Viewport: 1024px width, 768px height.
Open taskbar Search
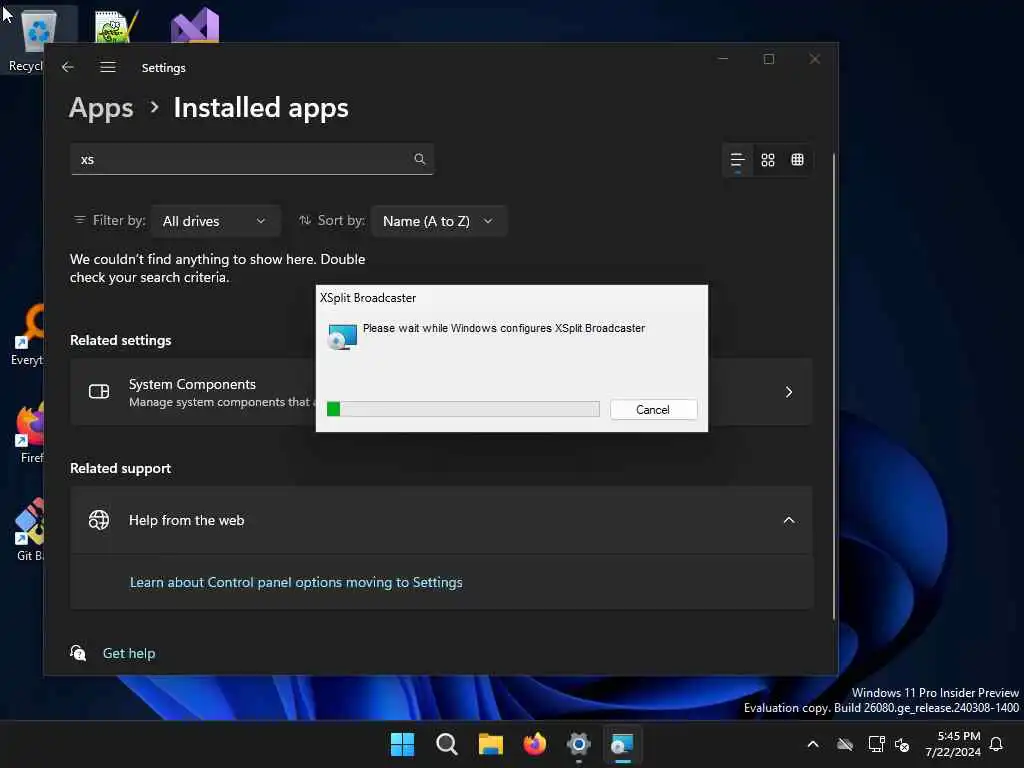coord(447,744)
